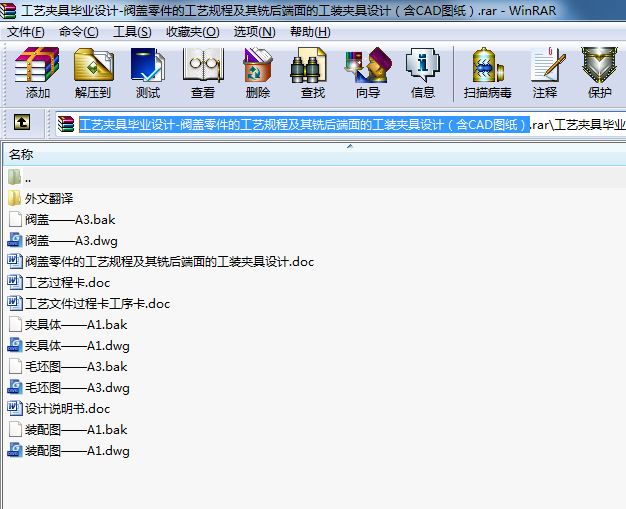Run the Test (测试) archive tool
The image size is (626, 509).
click(148, 73)
